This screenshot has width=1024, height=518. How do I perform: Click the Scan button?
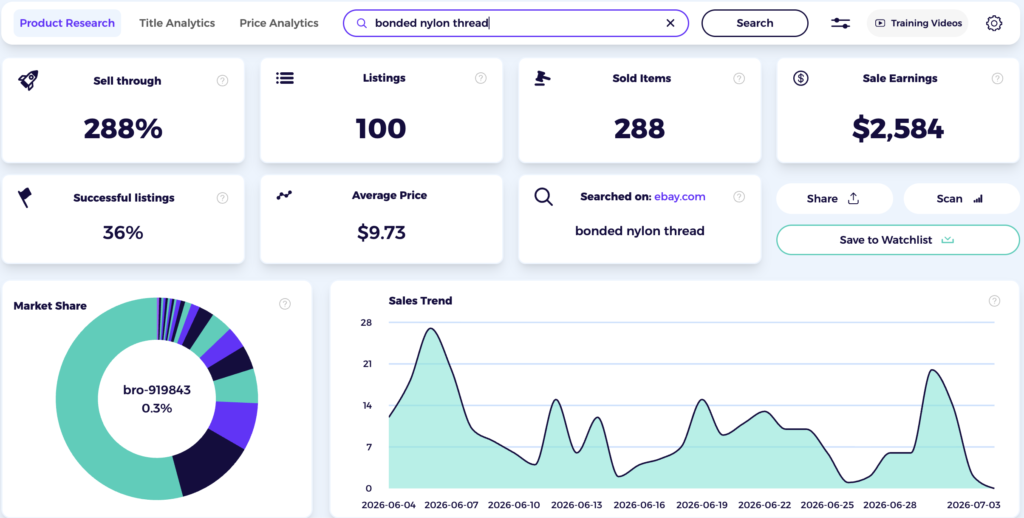tap(961, 199)
